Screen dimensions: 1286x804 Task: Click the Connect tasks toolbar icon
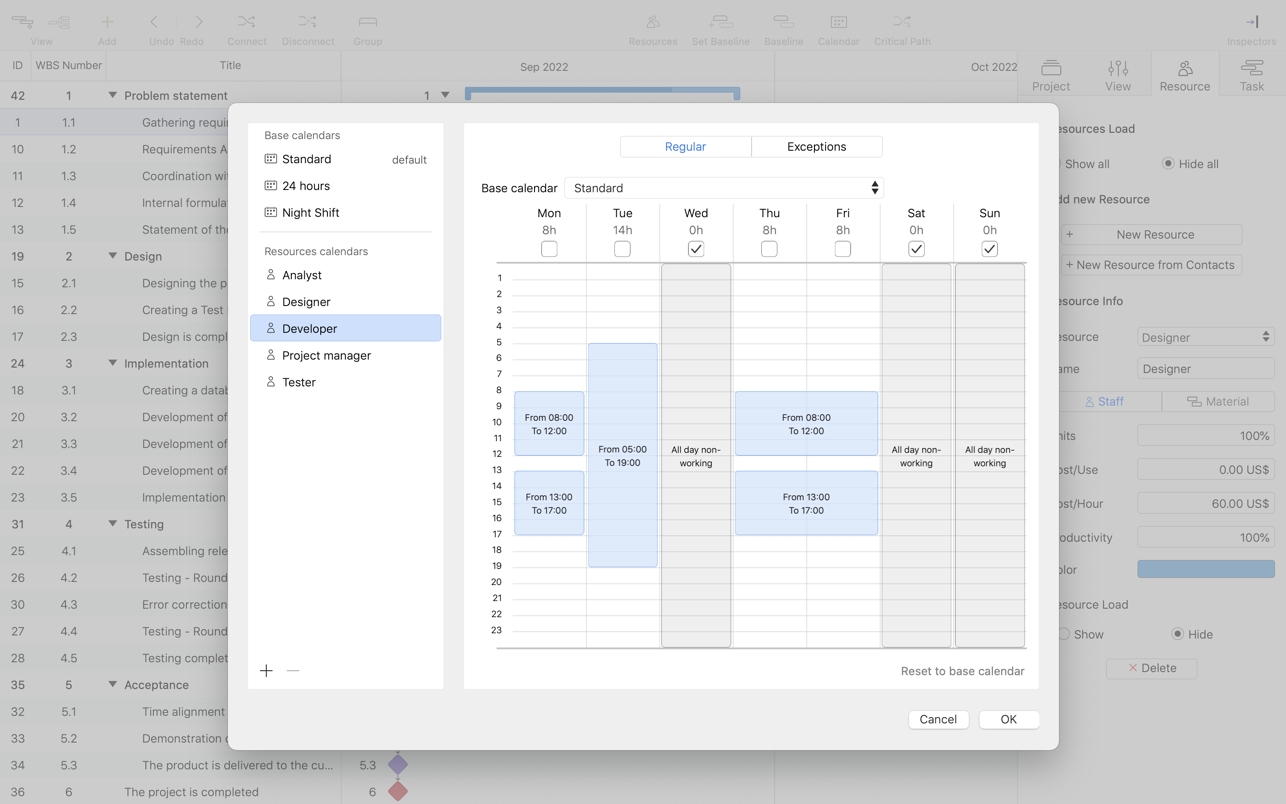tap(246, 22)
